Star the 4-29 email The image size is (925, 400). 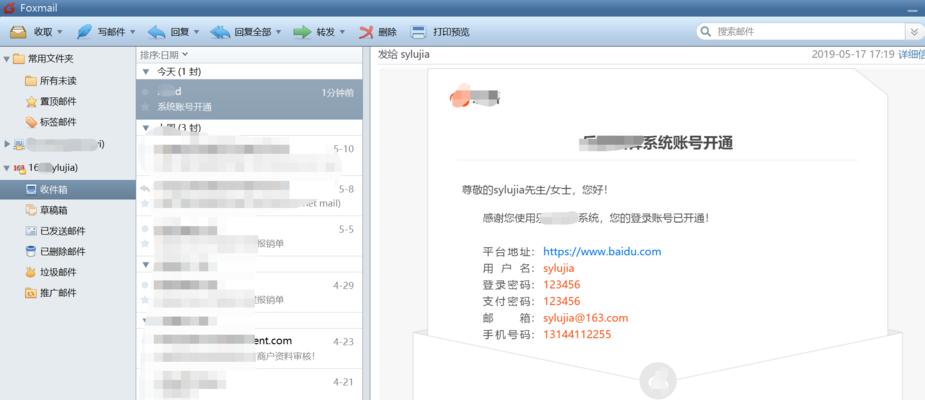(145, 300)
